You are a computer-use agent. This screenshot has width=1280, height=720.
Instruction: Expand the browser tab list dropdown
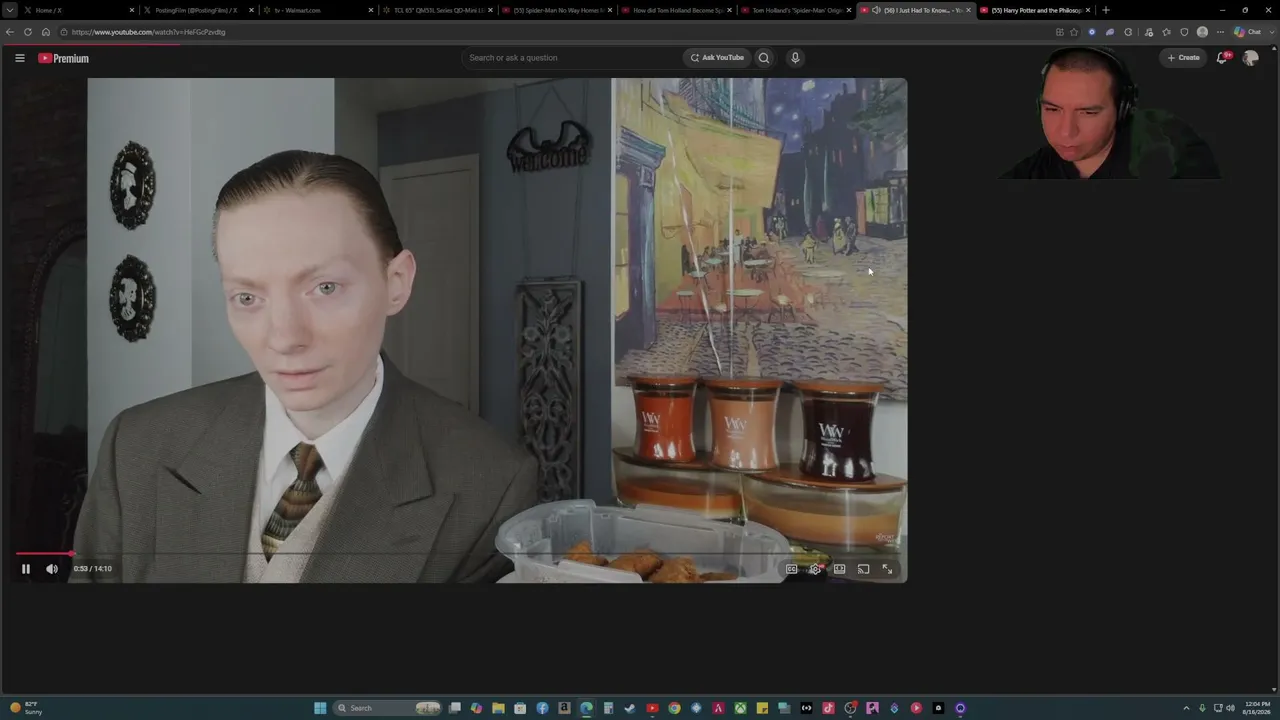coord(9,10)
